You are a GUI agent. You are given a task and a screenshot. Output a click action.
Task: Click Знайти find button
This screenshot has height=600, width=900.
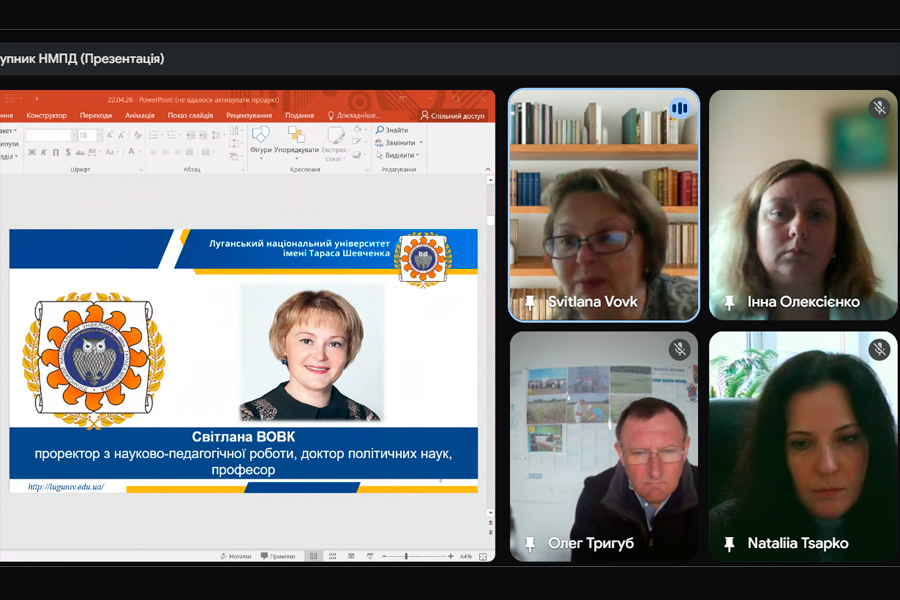[392, 130]
